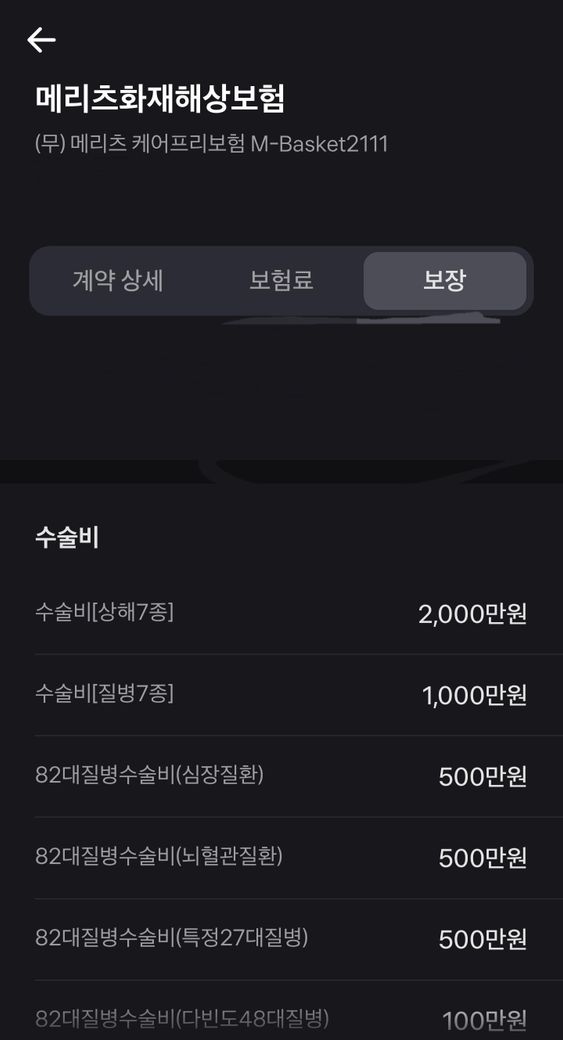This screenshot has height=1040, width=563.
Task: Tap the 100만원 amount
Action: (485, 1021)
